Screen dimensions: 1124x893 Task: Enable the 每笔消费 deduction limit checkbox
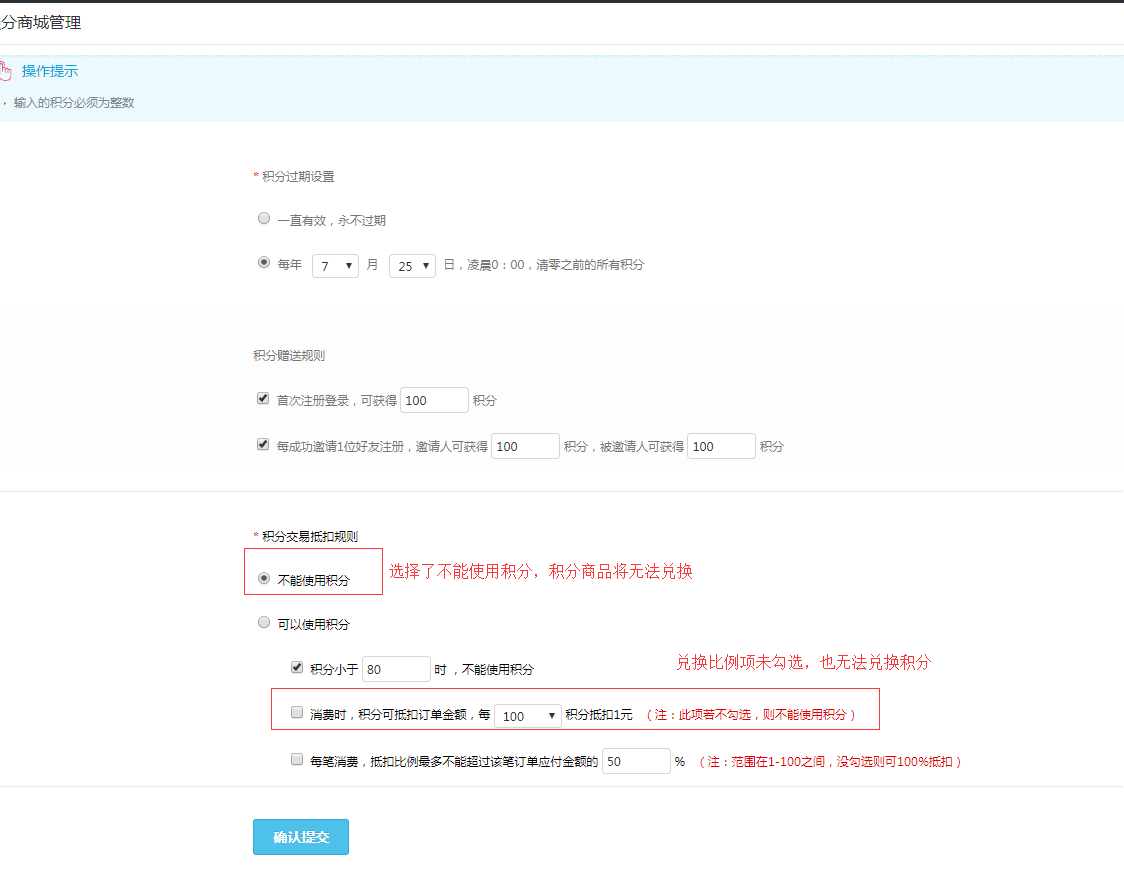point(297,759)
